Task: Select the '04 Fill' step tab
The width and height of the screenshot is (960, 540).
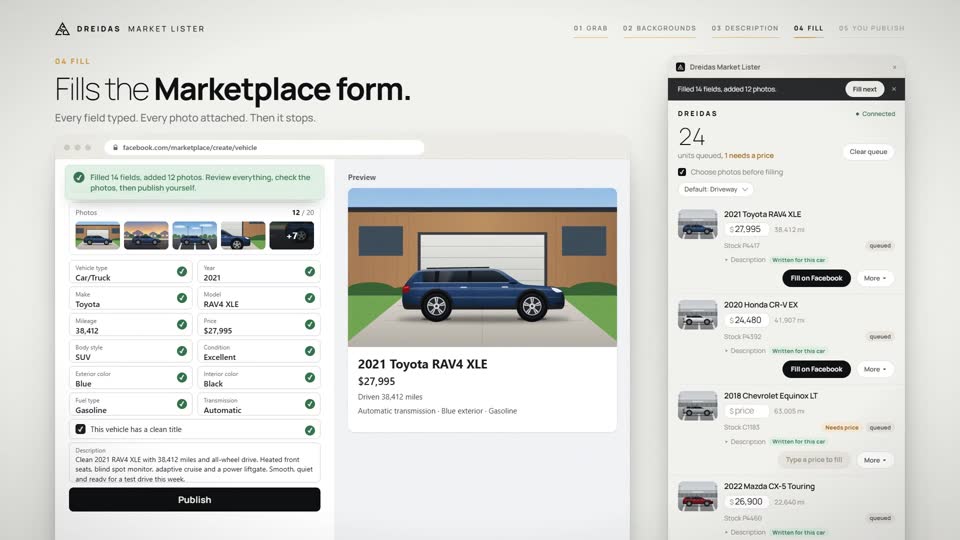Action: 808,28
